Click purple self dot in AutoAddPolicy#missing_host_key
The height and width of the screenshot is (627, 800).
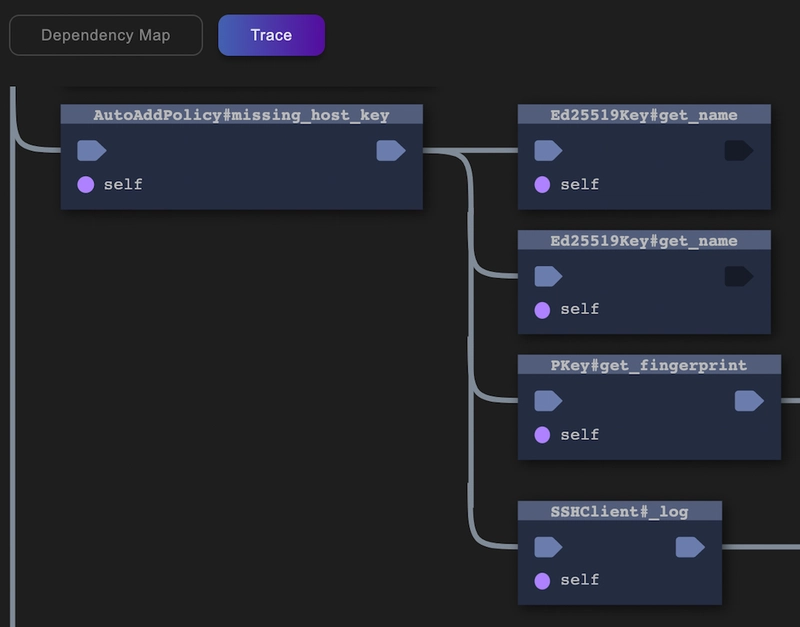click(86, 185)
